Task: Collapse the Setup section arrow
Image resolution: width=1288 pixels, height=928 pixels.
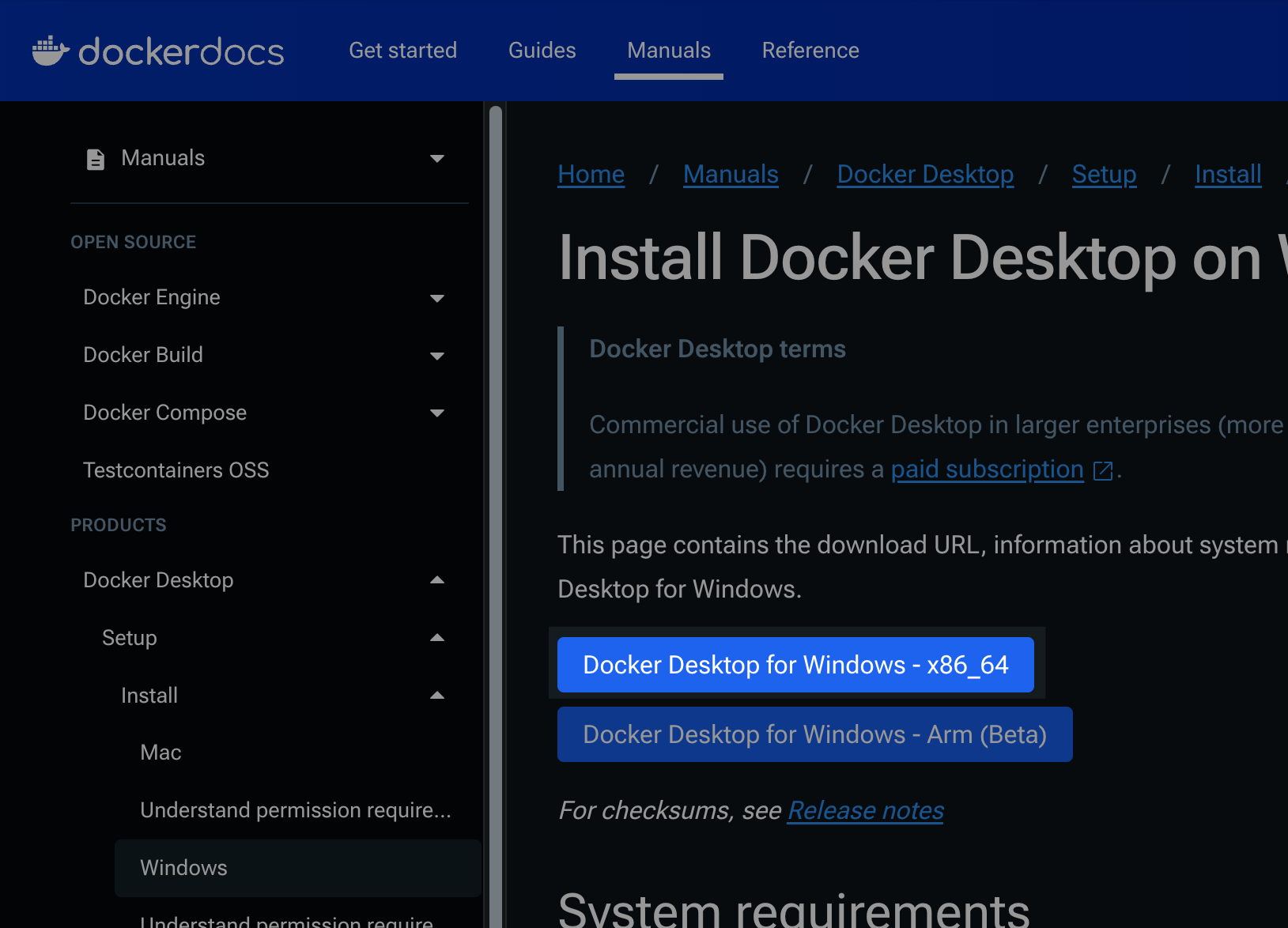Action: [x=436, y=638]
